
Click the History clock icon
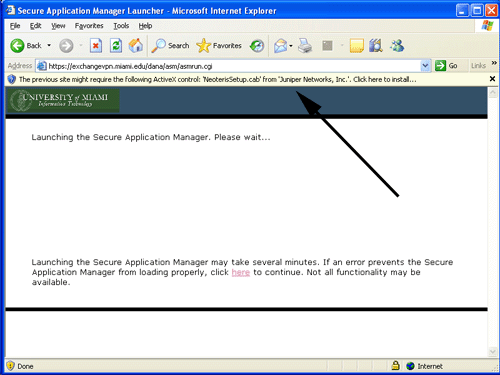coord(257,46)
